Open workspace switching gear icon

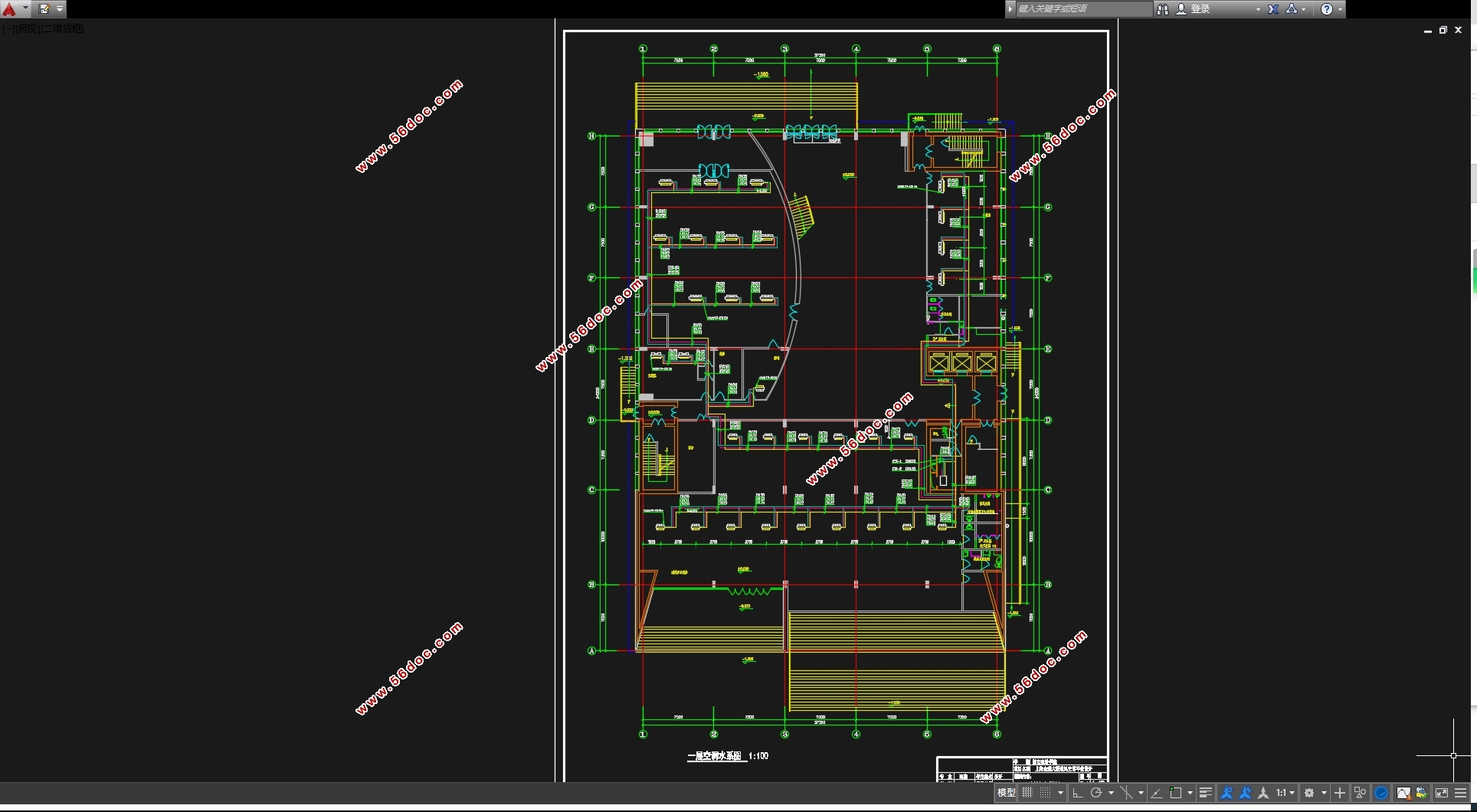click(x=1309, y=793)
